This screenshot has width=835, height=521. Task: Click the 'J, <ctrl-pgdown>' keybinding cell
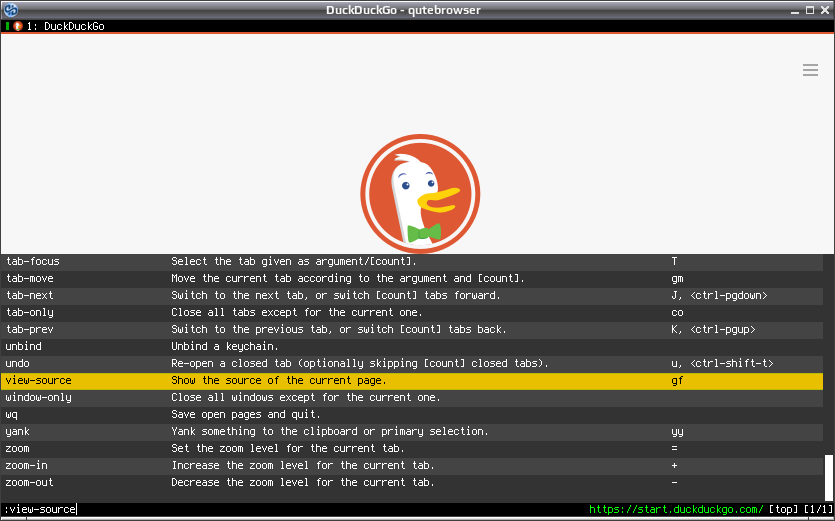(x=719, y=296)
